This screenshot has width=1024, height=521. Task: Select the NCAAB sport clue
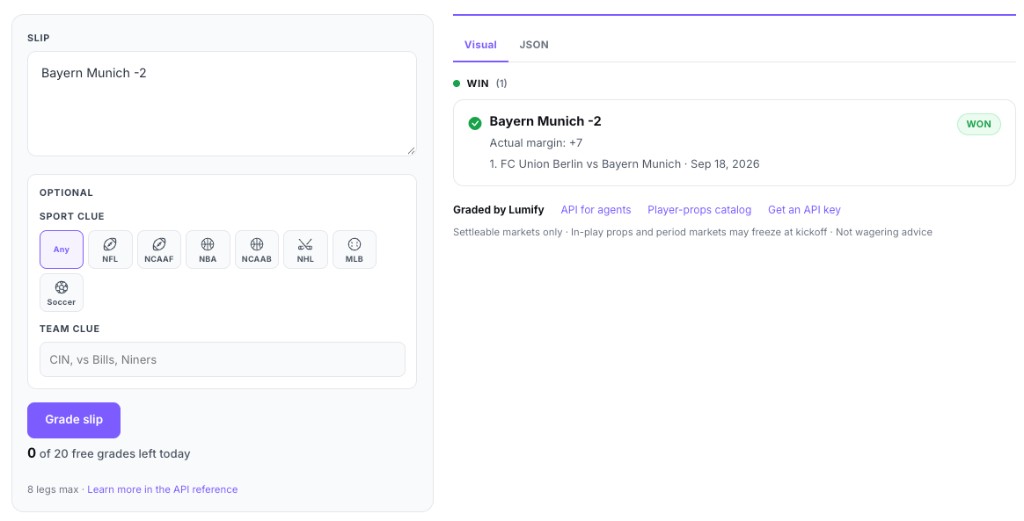pyautogui.click(x=257, y=249)
